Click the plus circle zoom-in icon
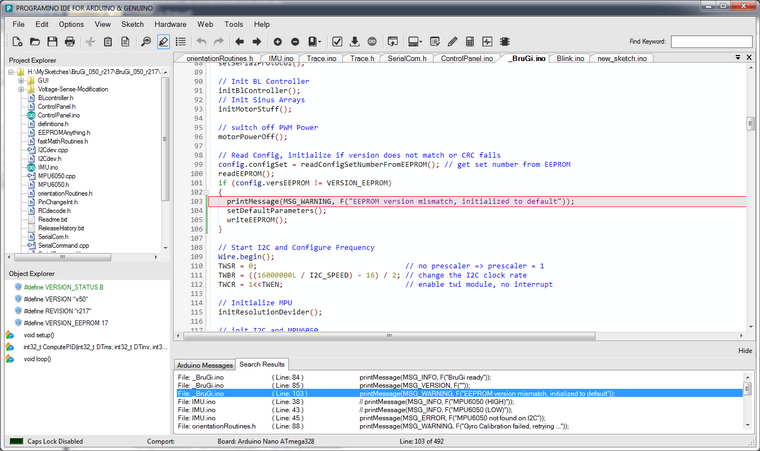This screenshot has width=760, height=451. (277, 42)
